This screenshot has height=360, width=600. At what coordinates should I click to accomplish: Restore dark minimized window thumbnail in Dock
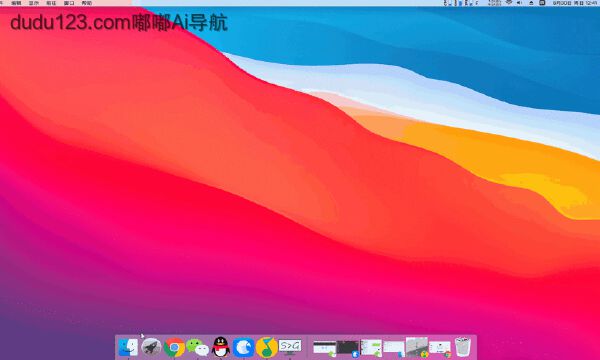pos(347,348)
